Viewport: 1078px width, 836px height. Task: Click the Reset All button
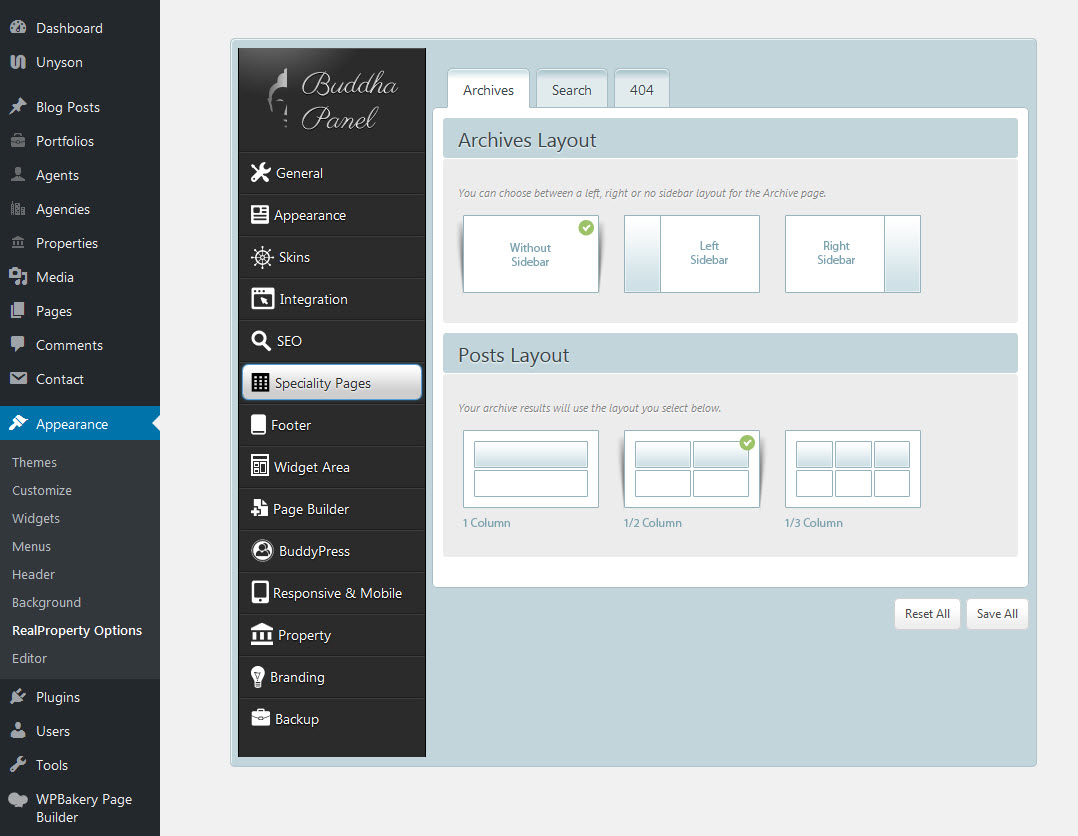coord(926,614)
